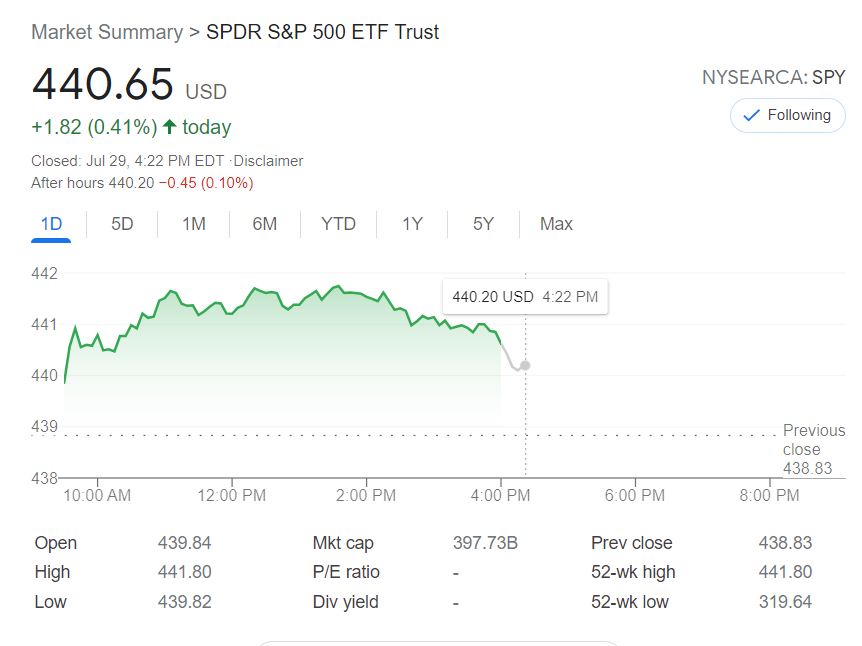Switch to the 1M chart range
The image size is (862, 646).
[193, 224]
